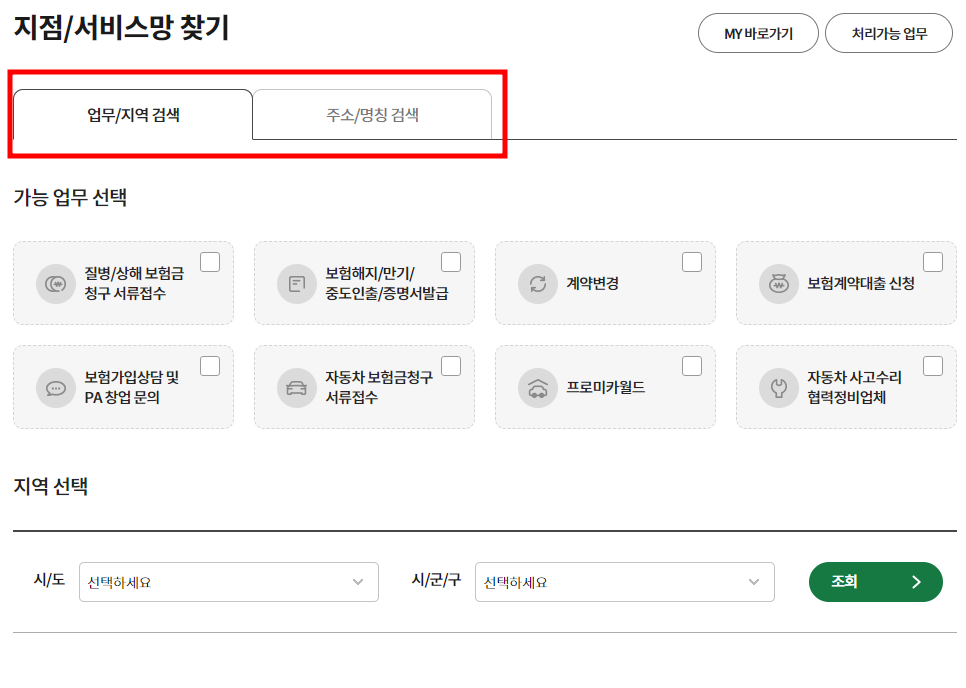Screen dimensions: 966x688
Task: Expand the 시/군/구 selection dropdown
Action: (624, 582)
